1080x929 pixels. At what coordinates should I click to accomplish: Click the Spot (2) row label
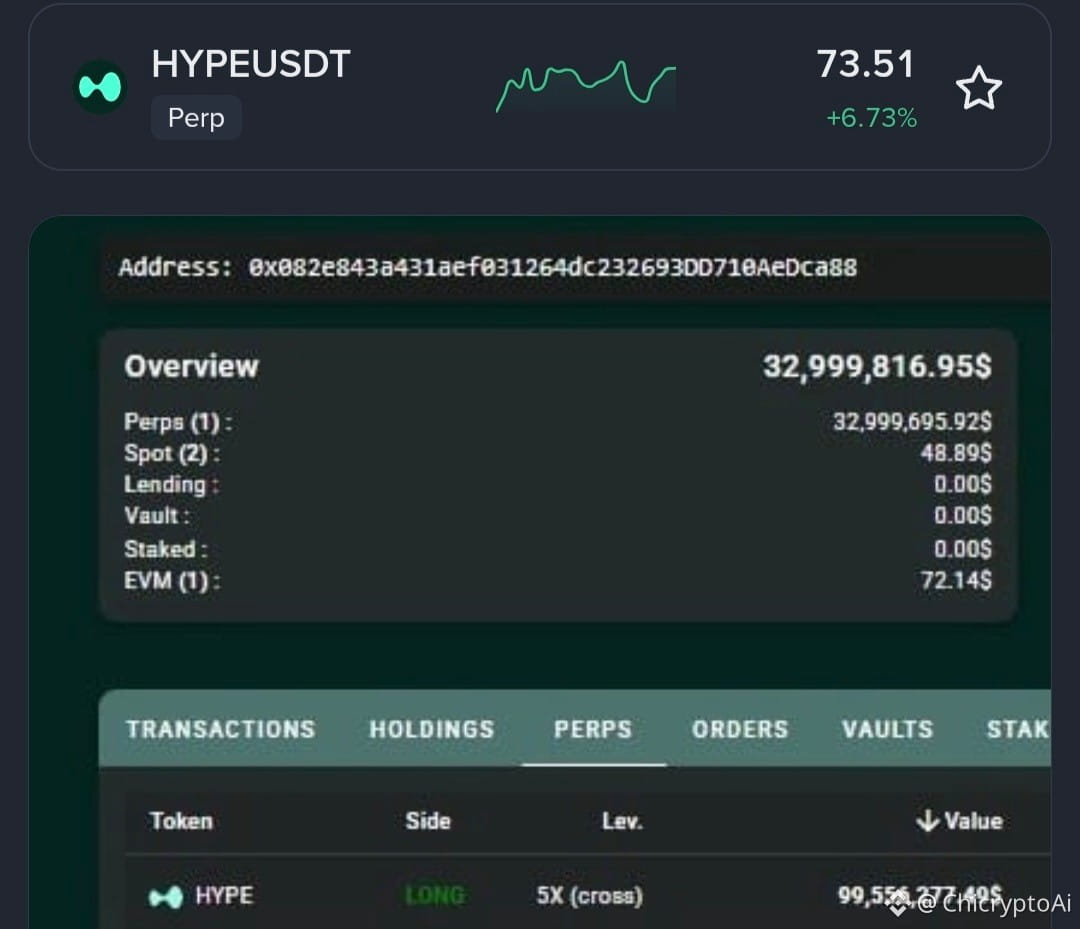[172, 453]
